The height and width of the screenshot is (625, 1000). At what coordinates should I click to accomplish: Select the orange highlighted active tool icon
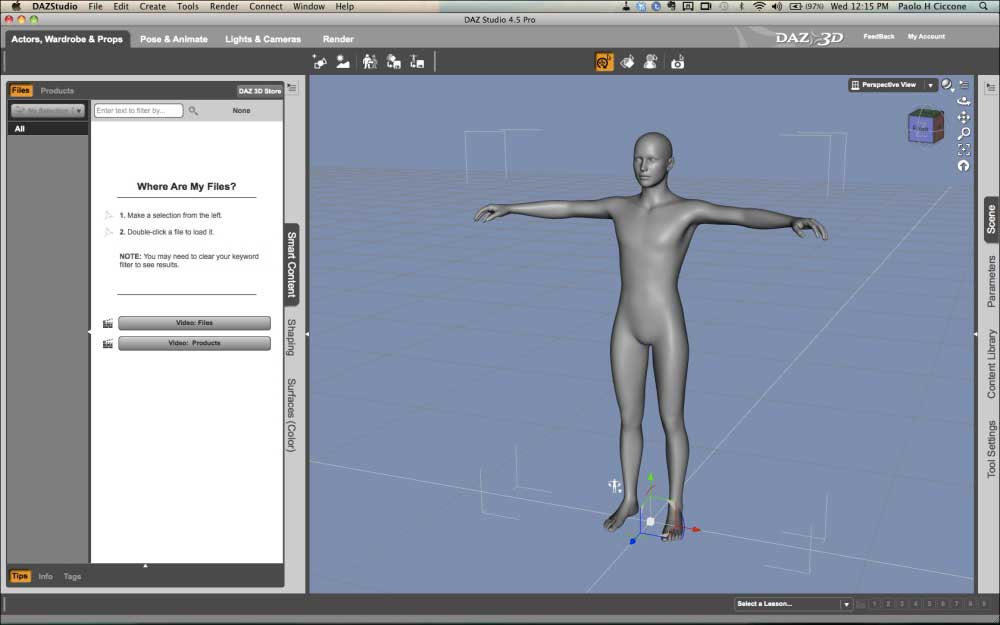tap(604, 62)
